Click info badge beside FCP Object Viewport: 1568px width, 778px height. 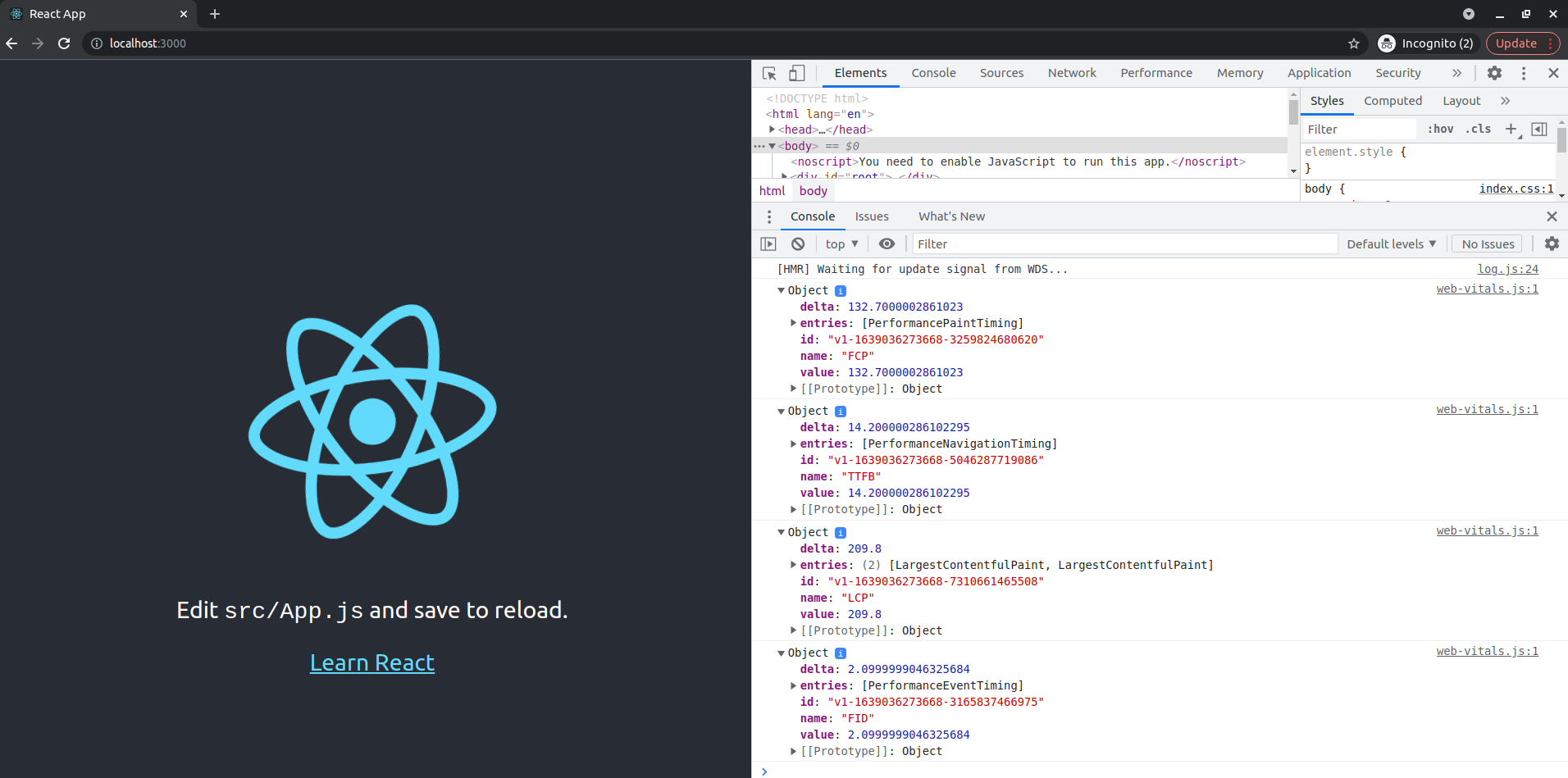[840, 290]
